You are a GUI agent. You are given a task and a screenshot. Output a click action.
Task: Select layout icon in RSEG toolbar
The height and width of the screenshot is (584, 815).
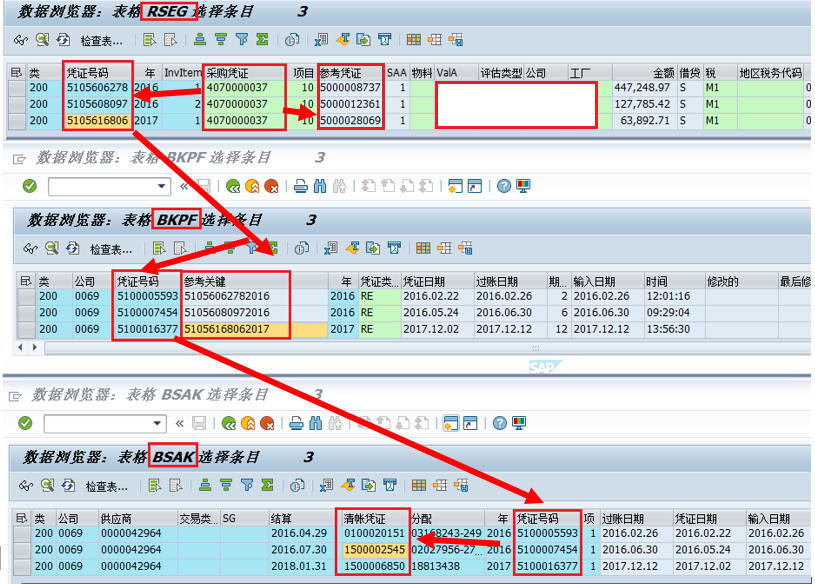pyautogui.click(x=435, y=40)
